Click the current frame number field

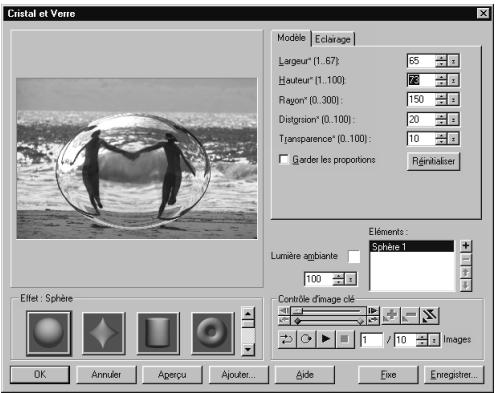[x=372, y=340]
